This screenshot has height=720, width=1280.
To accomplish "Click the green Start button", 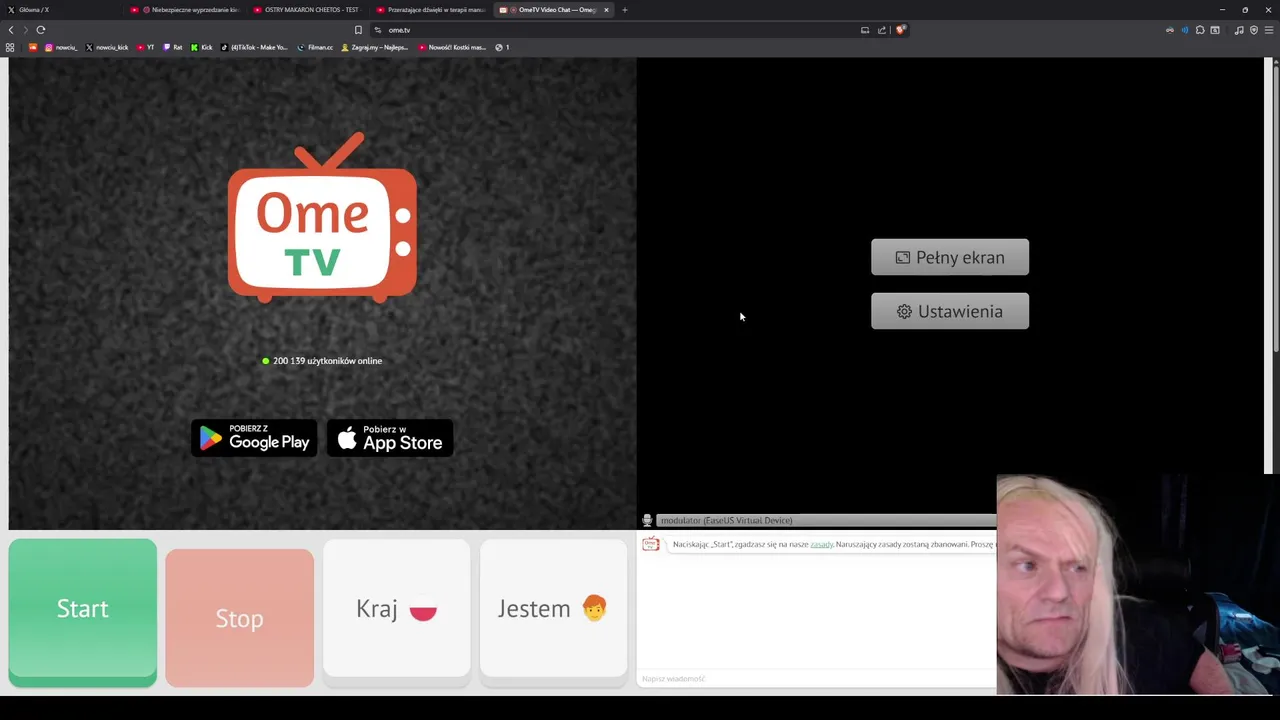I will pyautogui.click(x=82, y=611).
